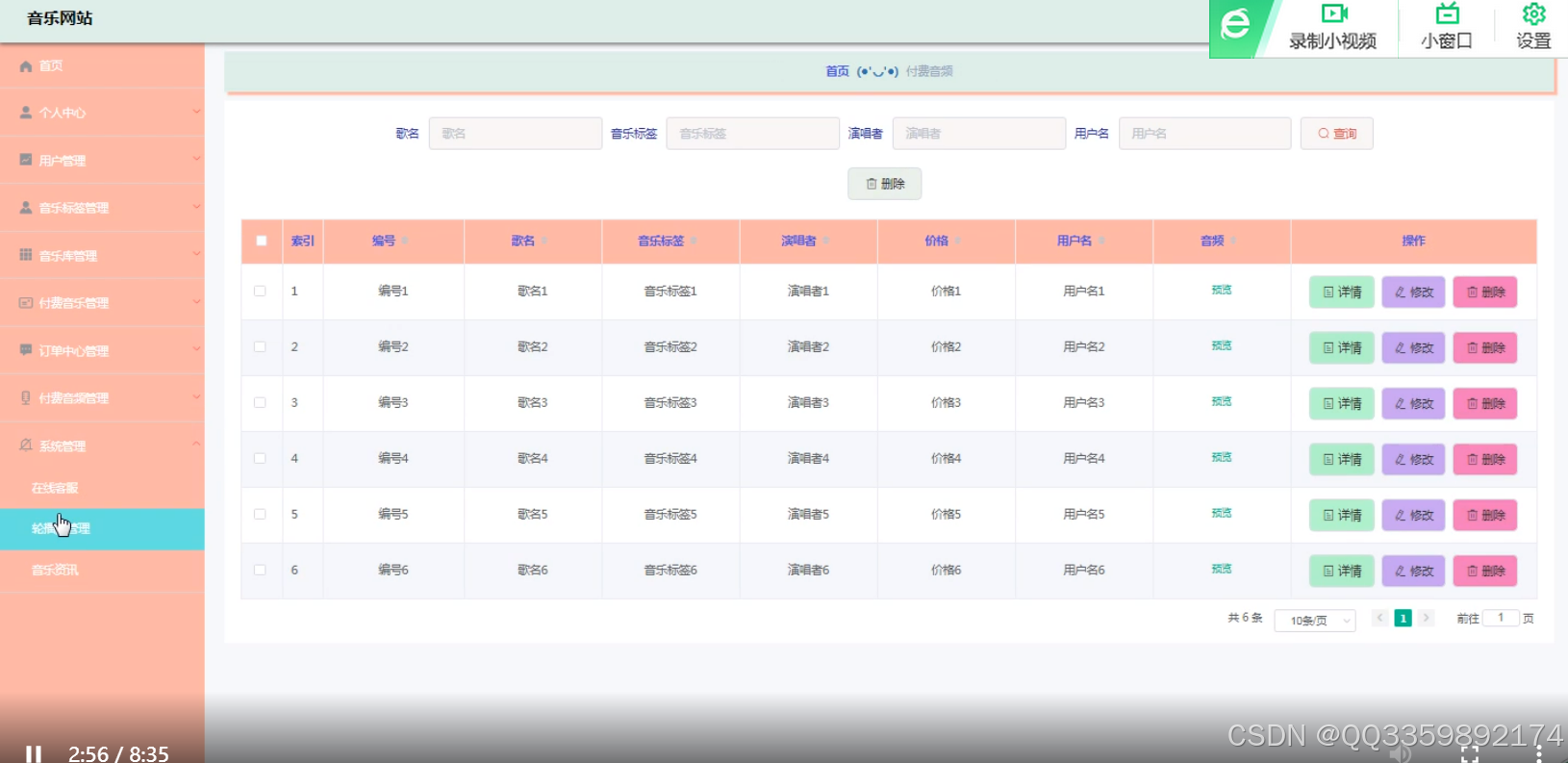Click the icon beside 订单中心管理
This screenshot has height=763, width=1568.
pos(26,350)
